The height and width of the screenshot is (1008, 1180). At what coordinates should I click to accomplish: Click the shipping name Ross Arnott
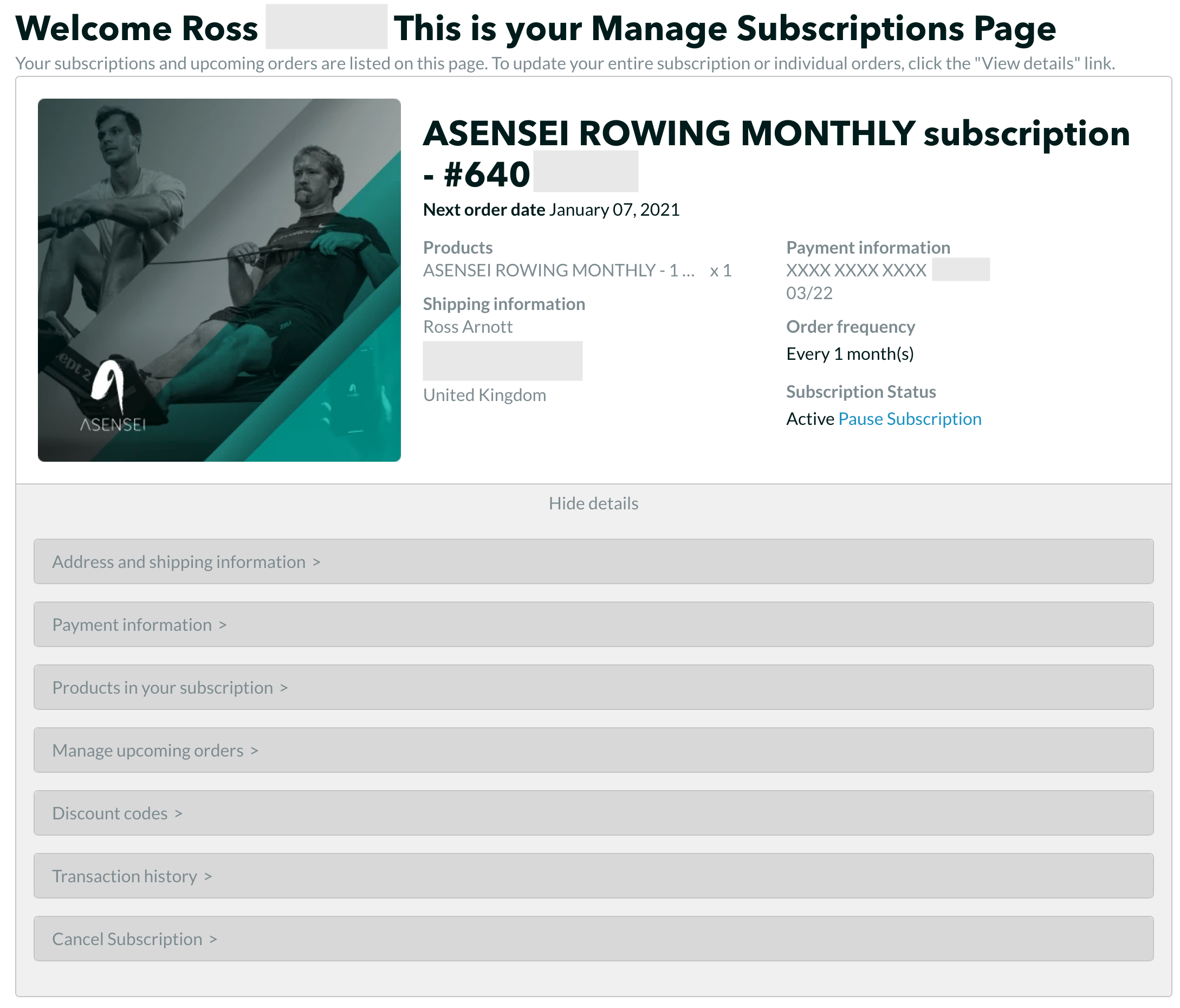pos(468,326)
